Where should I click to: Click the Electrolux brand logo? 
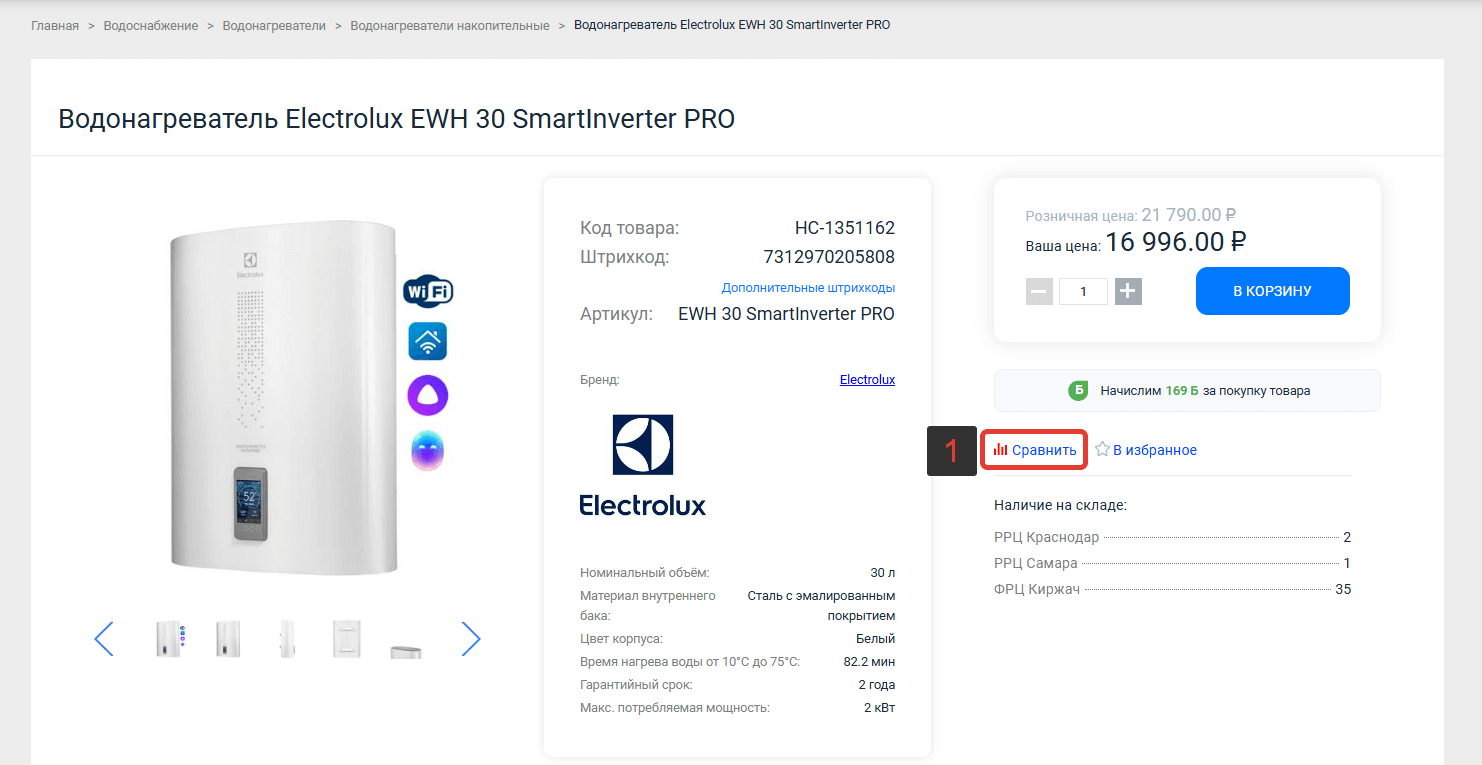642,465
